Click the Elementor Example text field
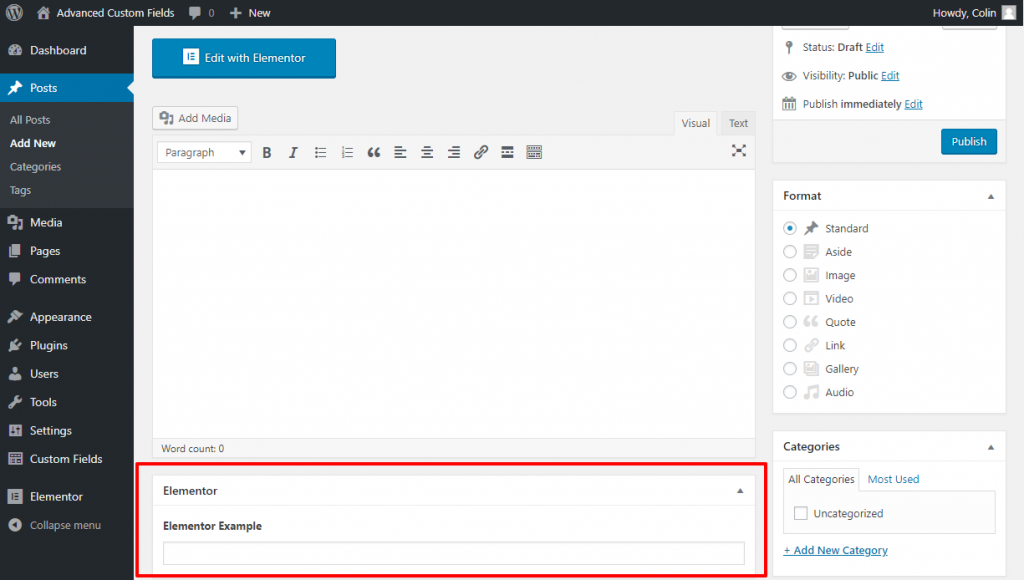Screen dimensions: 1024x580 point(453,553)
